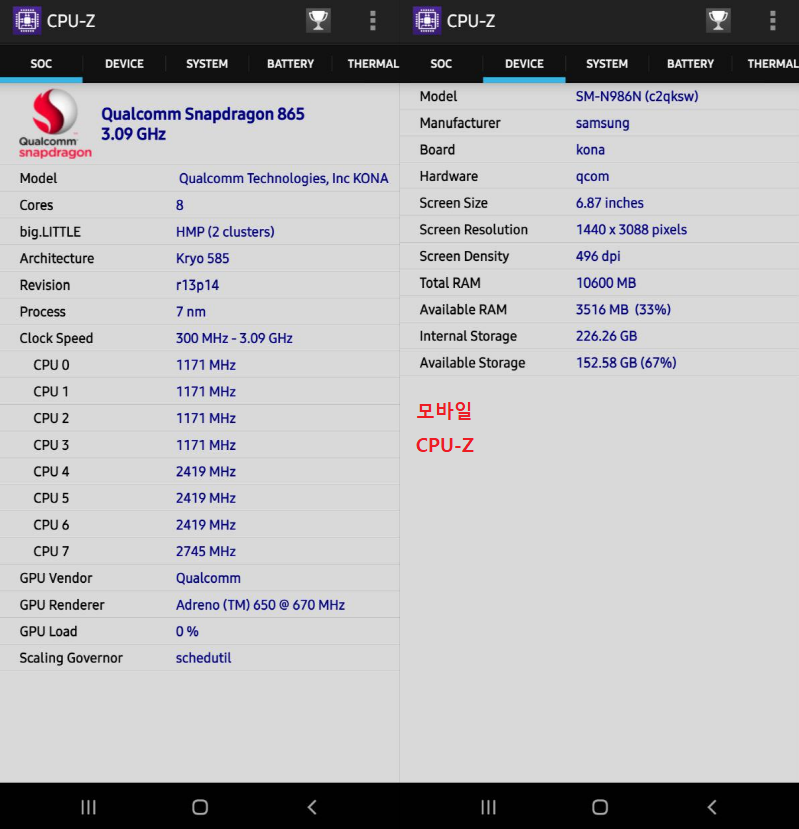The height and width of the screenshot is (829, 799).
Task: Tap the Screen Size value 6.87 inches
Action: pyautogui.click(x=610, y=203)
